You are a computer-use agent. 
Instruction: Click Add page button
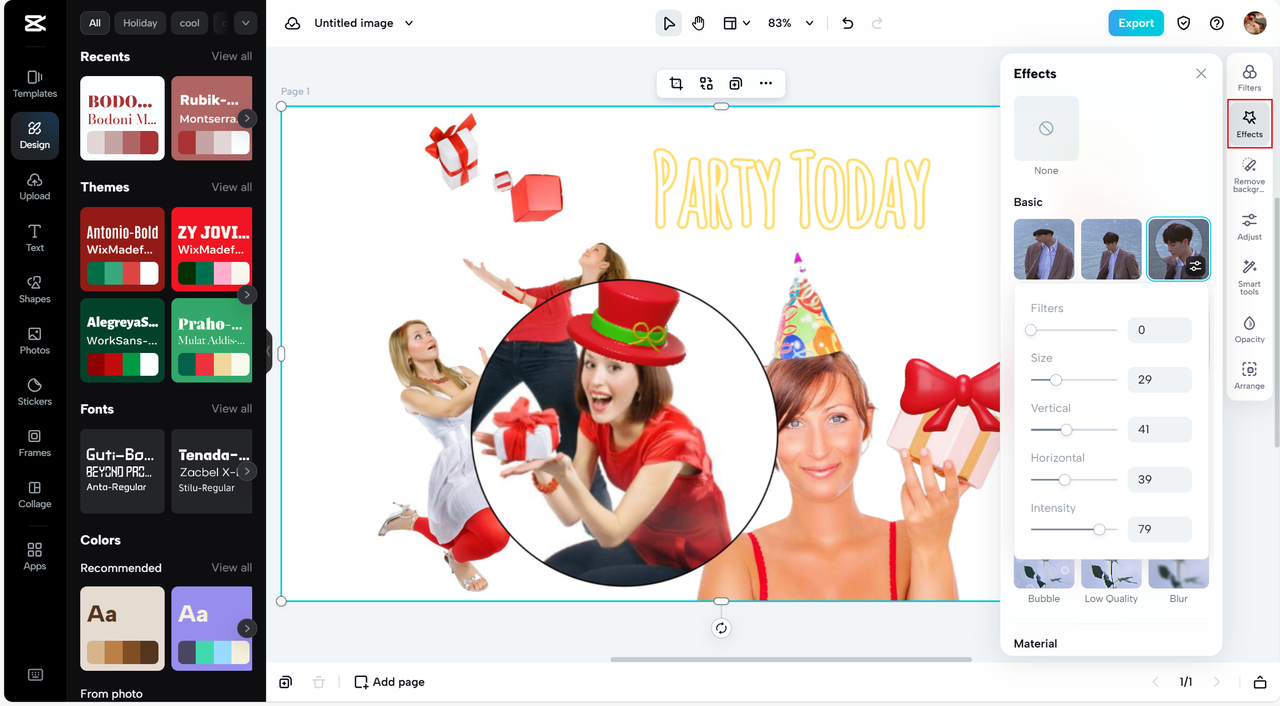(389, 682)
